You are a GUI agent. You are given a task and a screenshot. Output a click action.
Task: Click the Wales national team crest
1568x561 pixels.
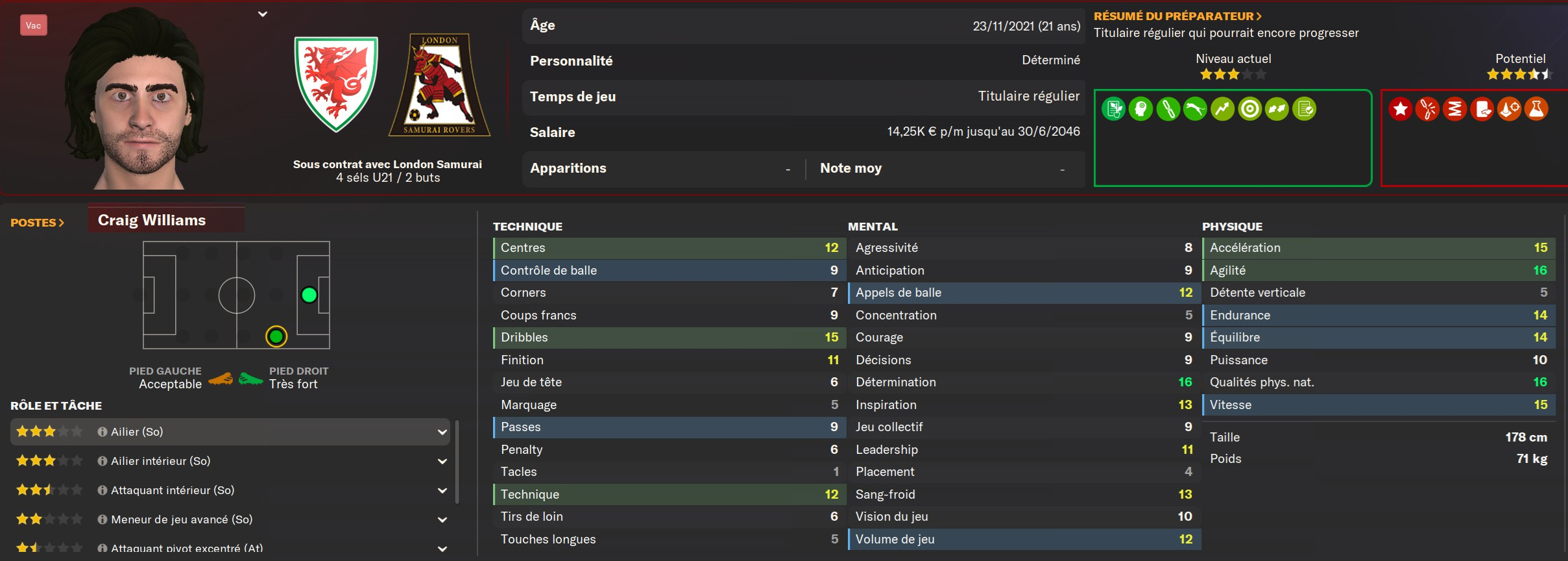336,83
